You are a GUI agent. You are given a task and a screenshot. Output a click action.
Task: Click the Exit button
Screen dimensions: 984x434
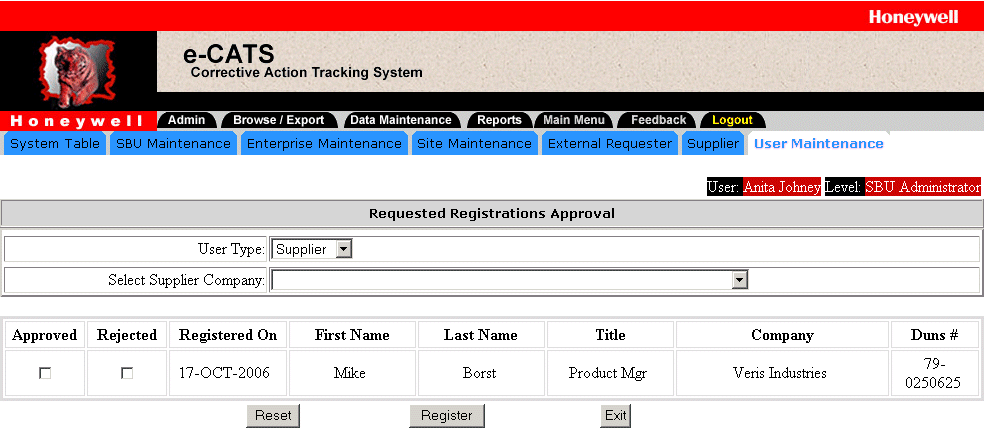(616, 416)
